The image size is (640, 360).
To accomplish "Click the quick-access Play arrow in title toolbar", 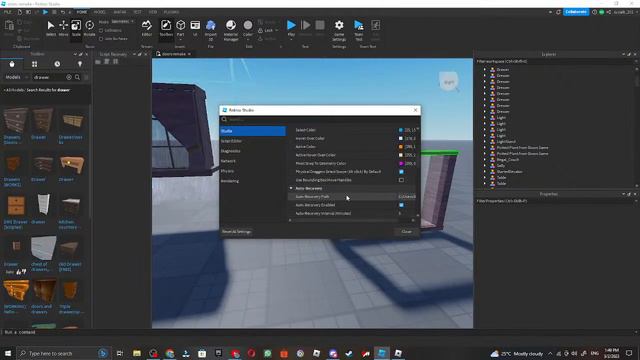I will 45,12.
